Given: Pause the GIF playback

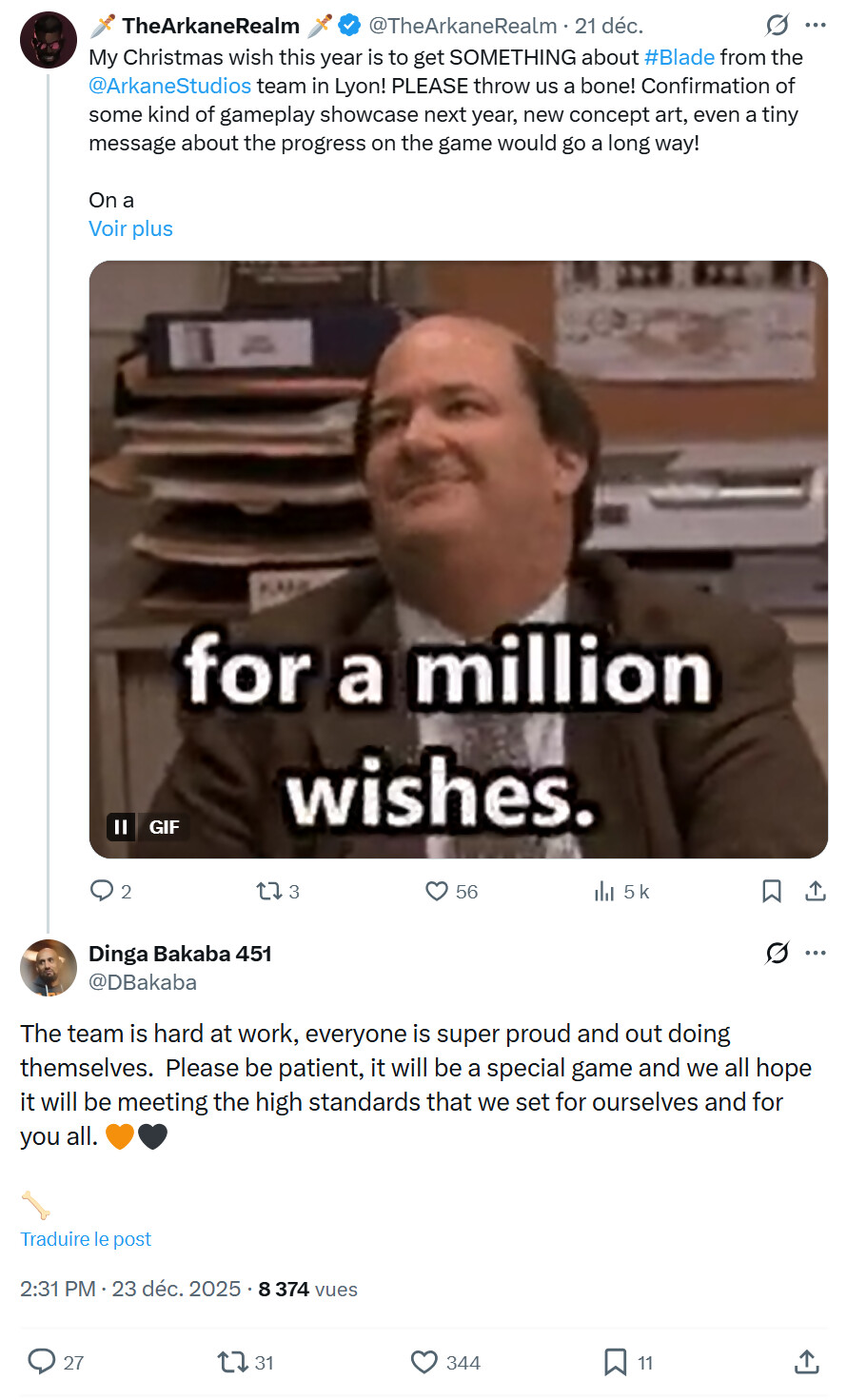Looking at the screenshot, I should point(121,827).
